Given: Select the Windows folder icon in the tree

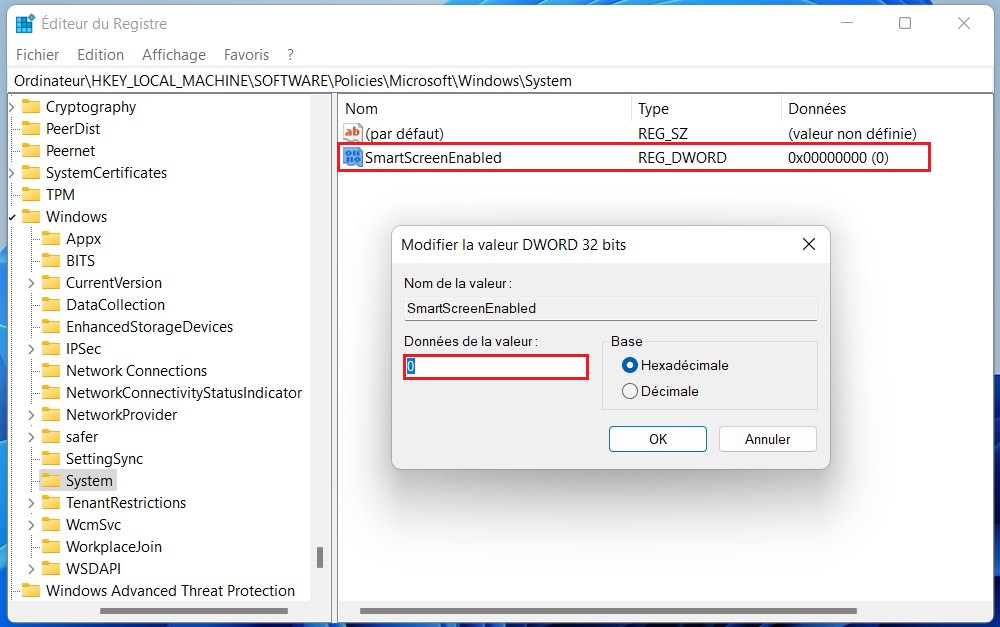Looking at the screenshot, I should click(31, 217).
